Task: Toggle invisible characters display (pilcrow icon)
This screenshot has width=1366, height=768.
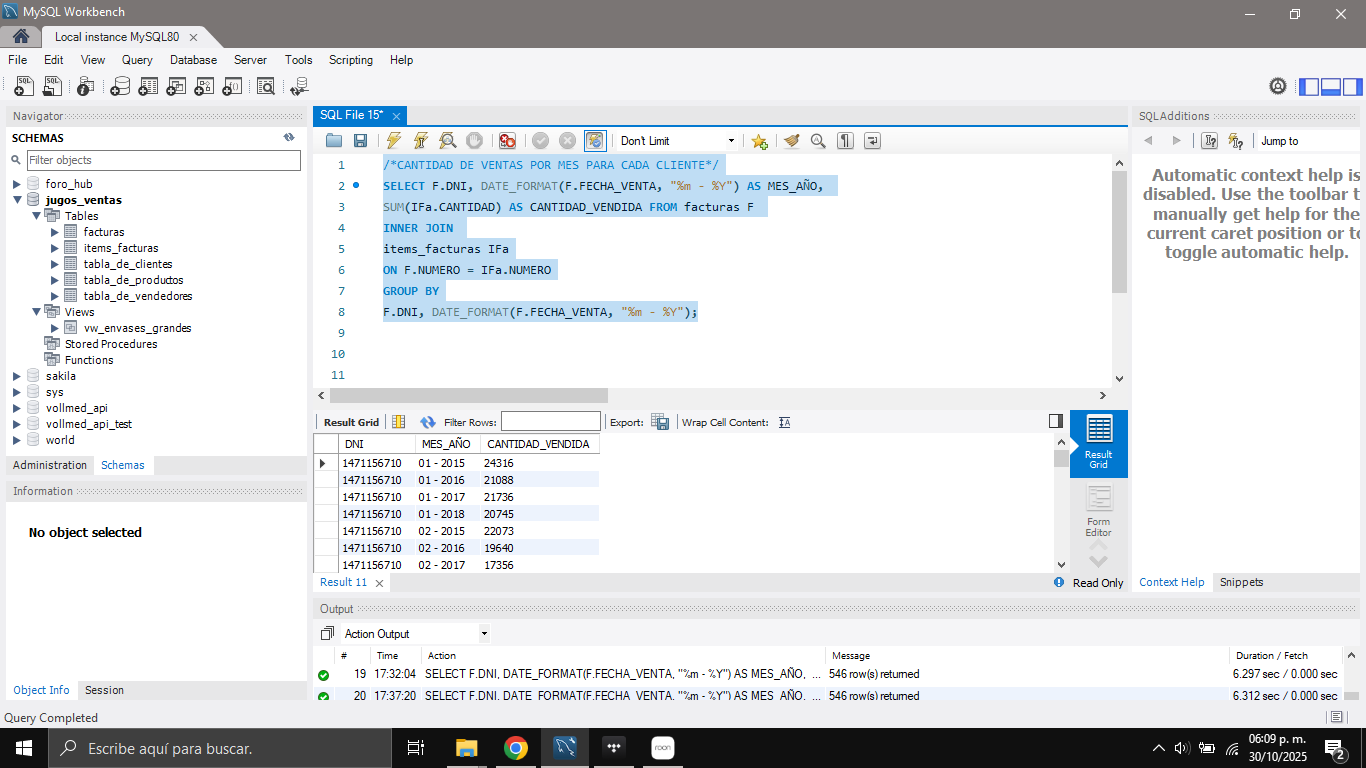Action: (845, 141)
